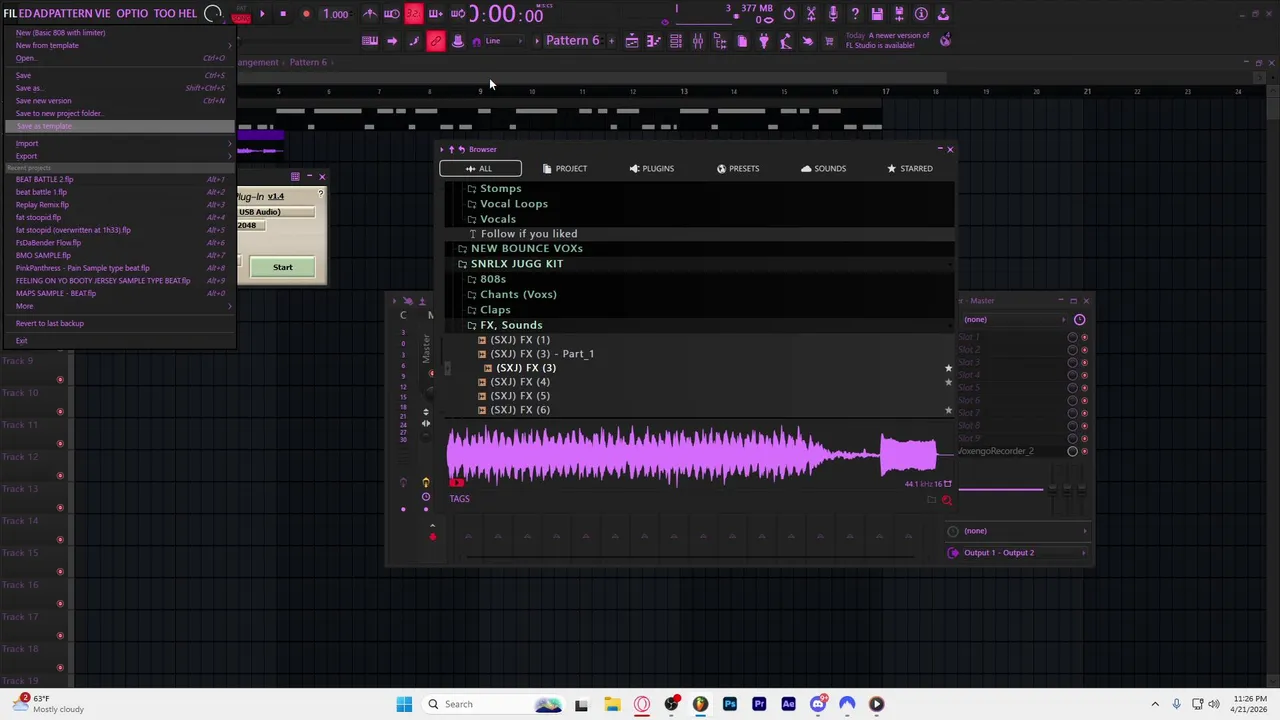Image resolution: width=1280 pixels, height=720 pixels.
Task: Open Windows Start menu
Action: point(404,704)
